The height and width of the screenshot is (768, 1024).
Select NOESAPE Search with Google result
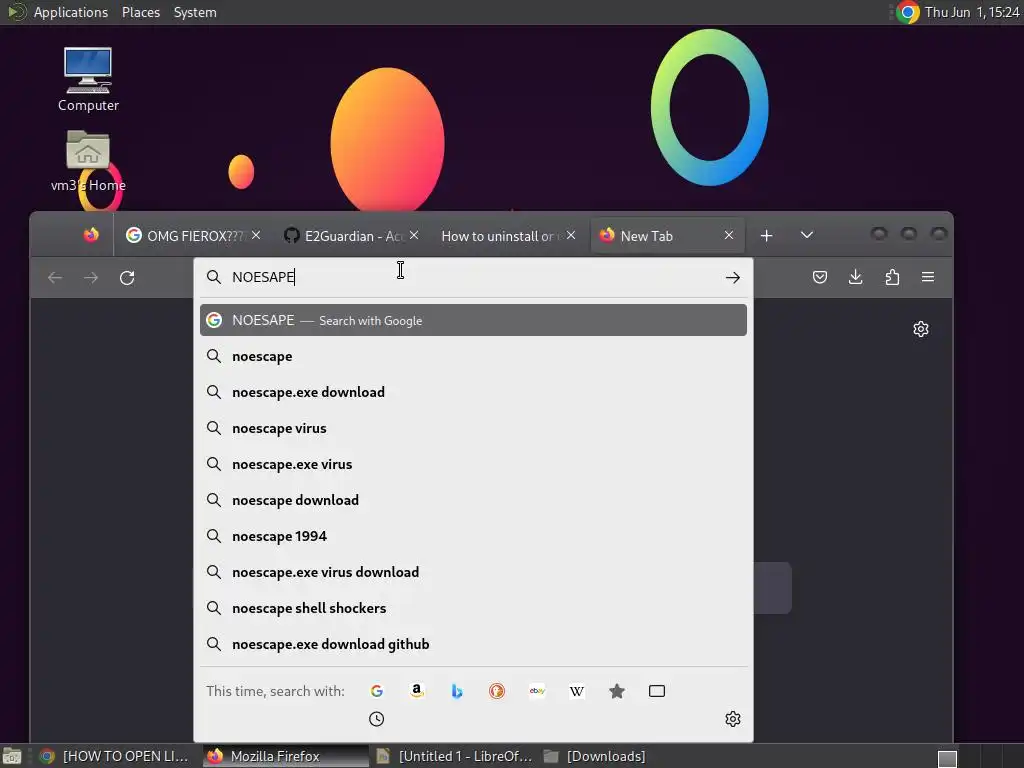[x=473, y=321]
